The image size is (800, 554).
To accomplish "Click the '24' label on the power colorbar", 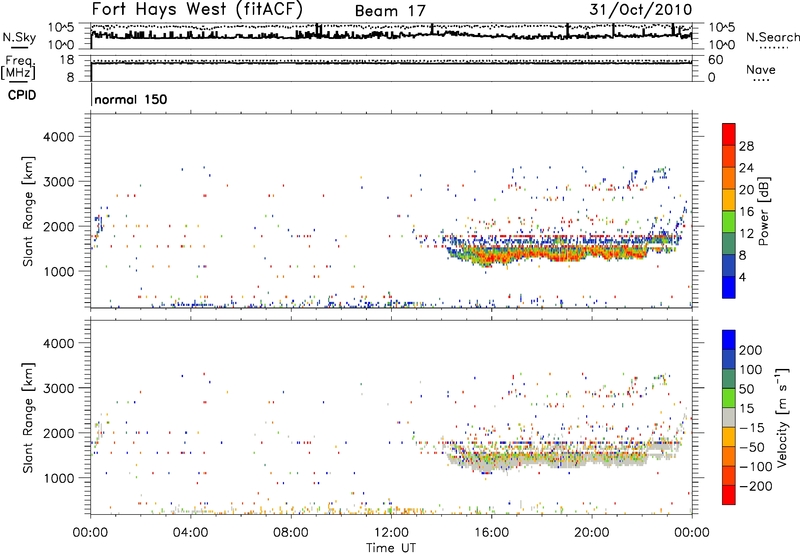I will 746,168.
